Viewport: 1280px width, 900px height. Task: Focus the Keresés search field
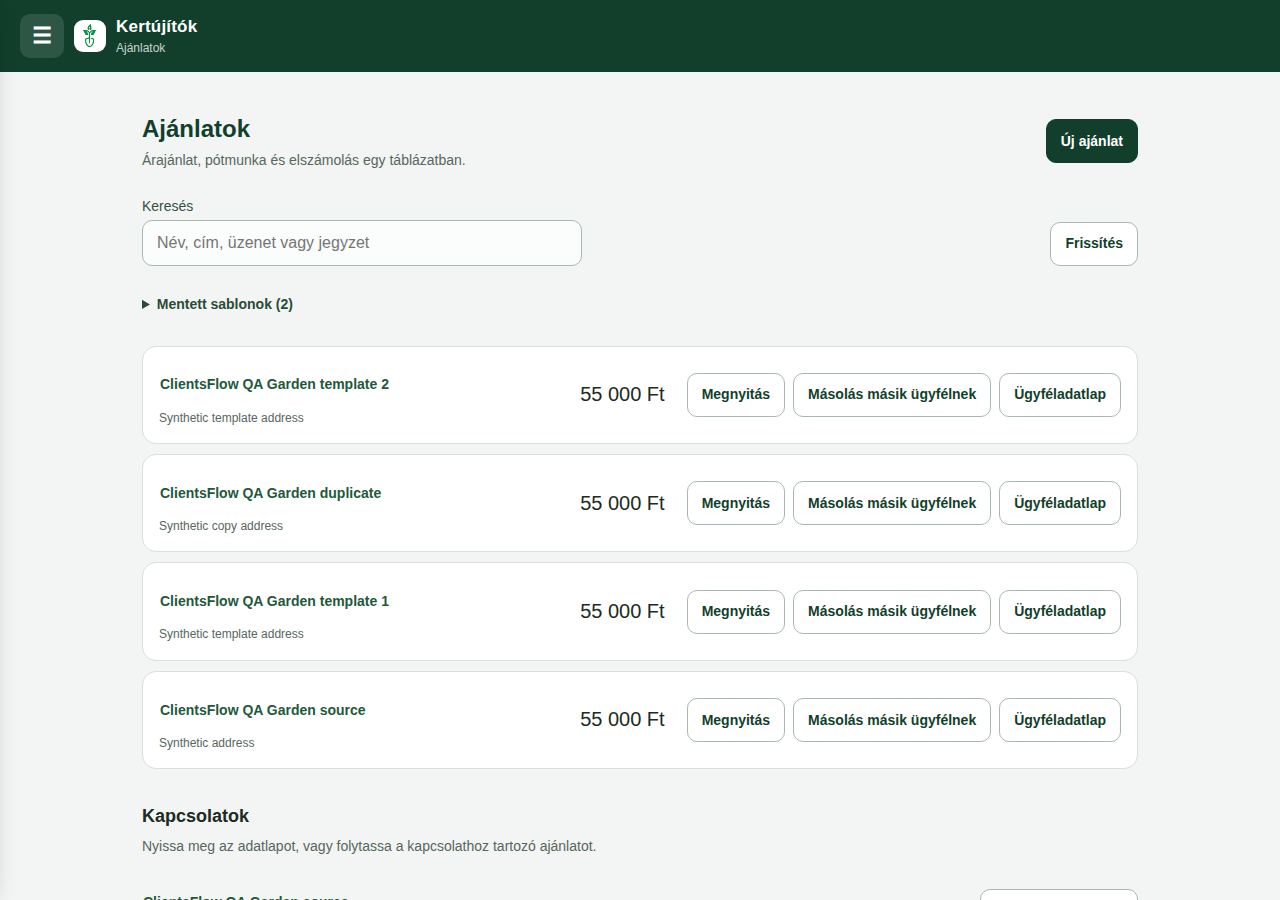(x=362, y=243)
